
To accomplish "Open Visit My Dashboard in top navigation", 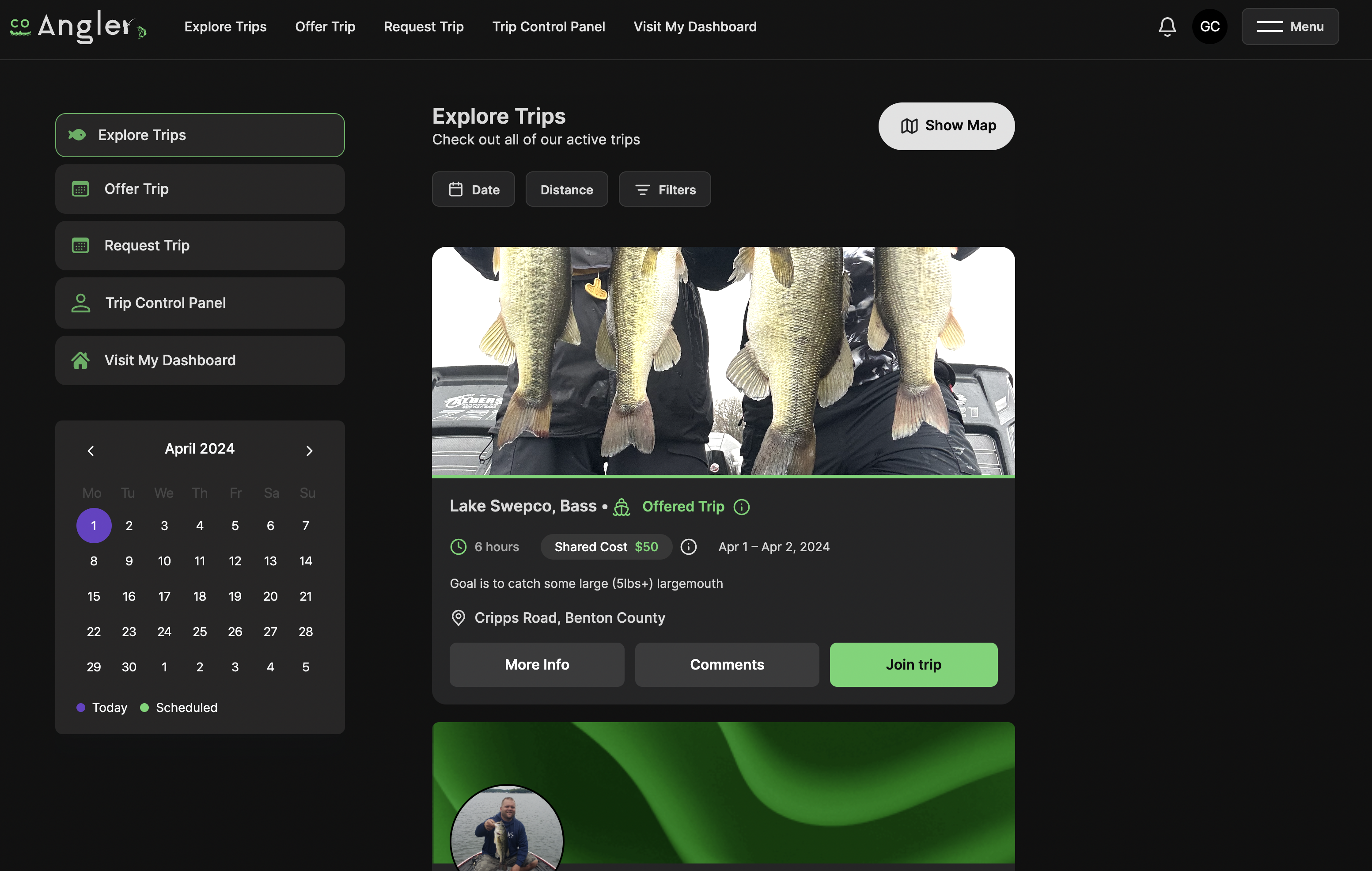I will 695,27.
